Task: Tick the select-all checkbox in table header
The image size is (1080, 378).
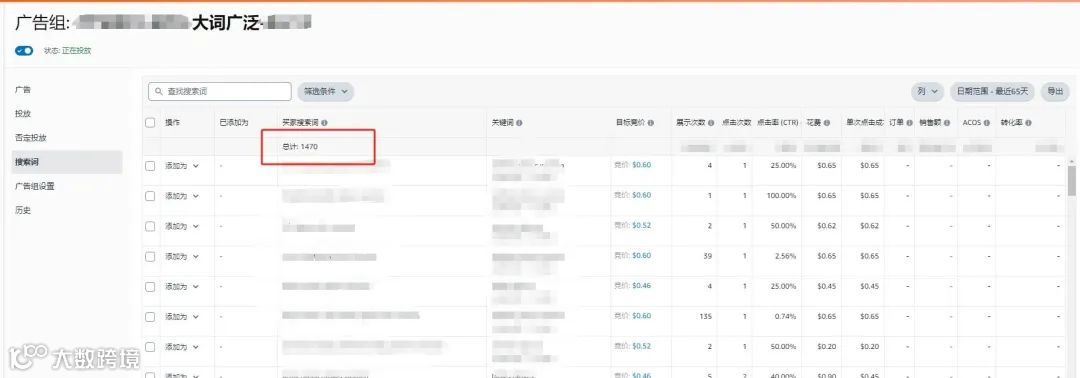Action: [x=150, y=123]
